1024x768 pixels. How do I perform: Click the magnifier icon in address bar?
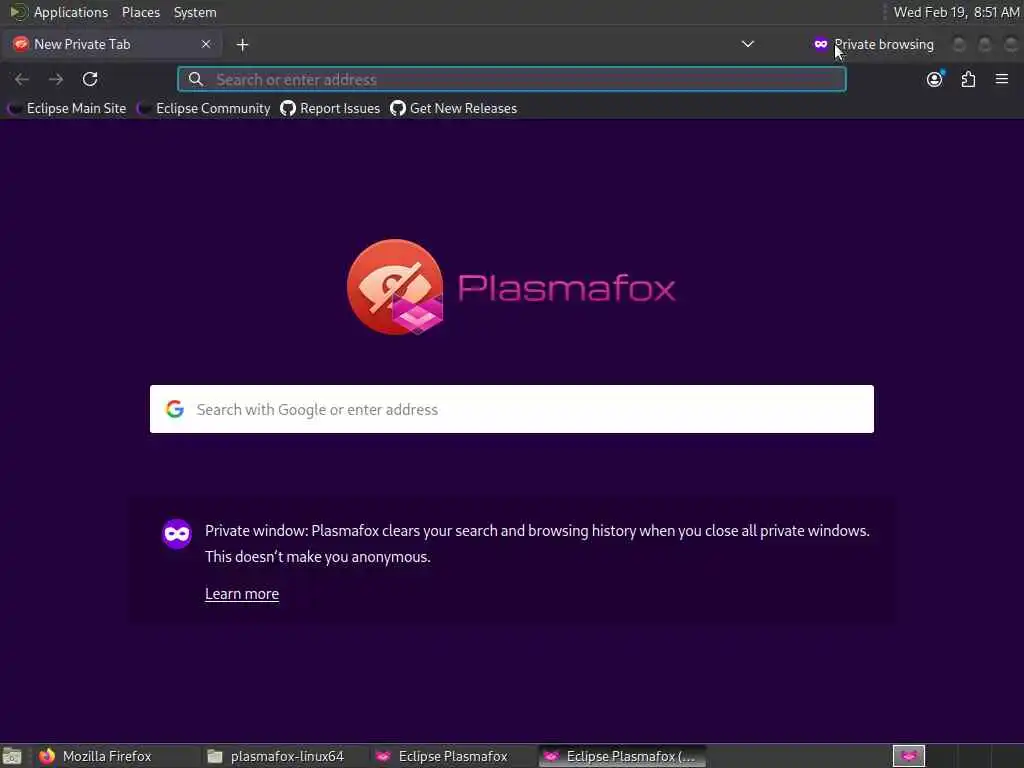tap(195, 80)
